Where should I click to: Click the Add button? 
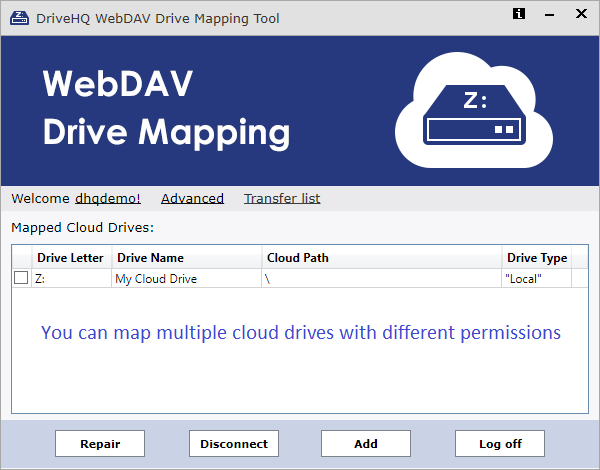click(x=366, y=444)
